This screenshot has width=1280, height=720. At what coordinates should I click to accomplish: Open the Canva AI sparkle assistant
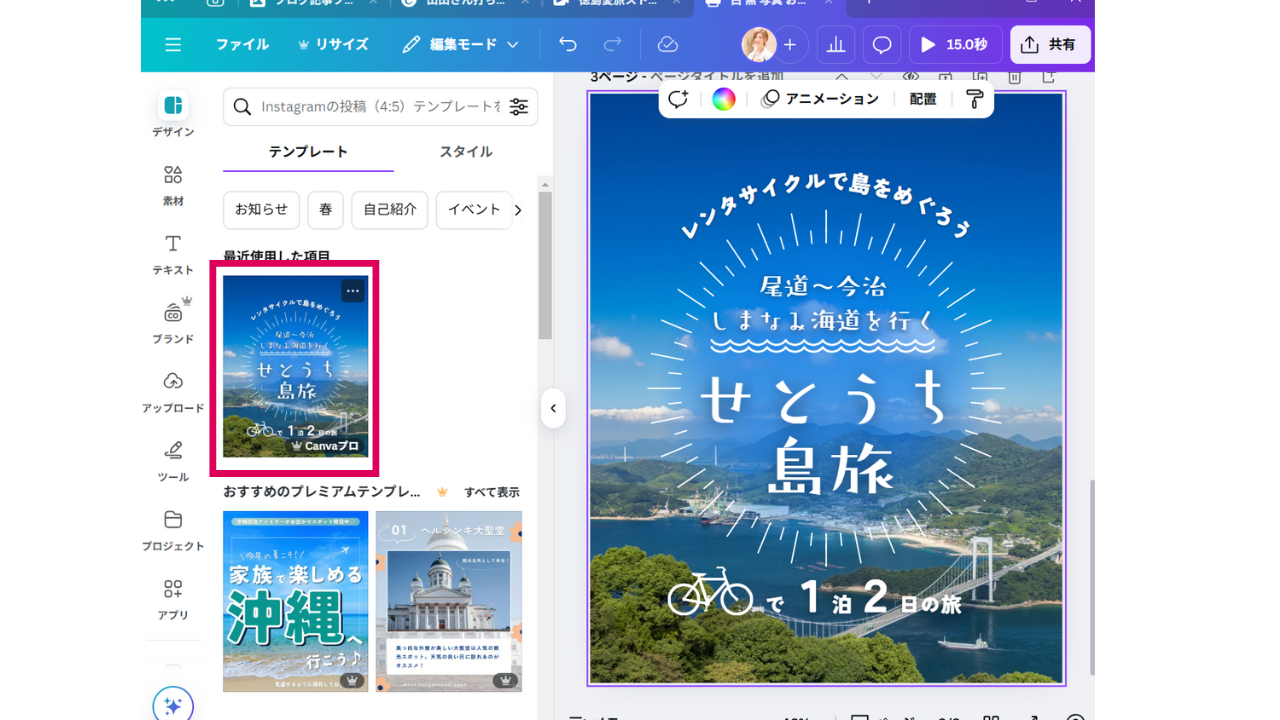(173, 706)
